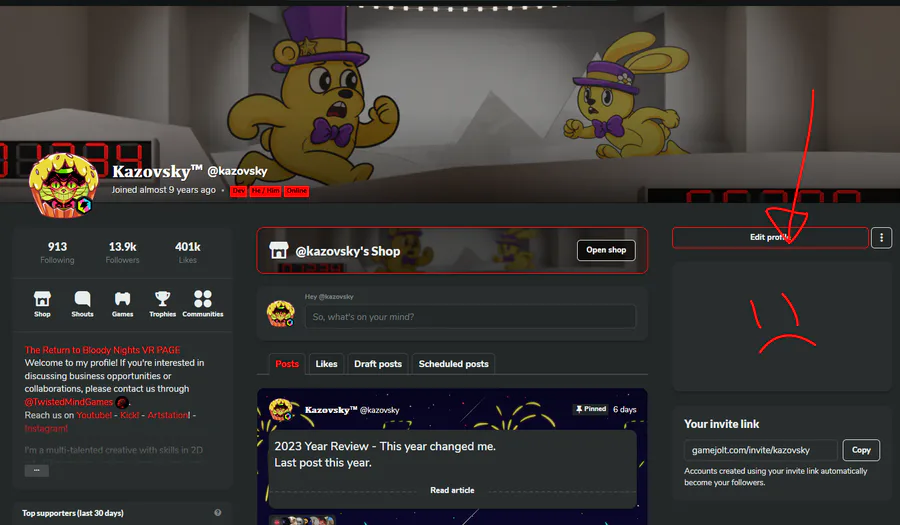The height and width of the screenshot is (525, 900).
Task: Click the Dev badge tag
Action: [x=239, y=190]
